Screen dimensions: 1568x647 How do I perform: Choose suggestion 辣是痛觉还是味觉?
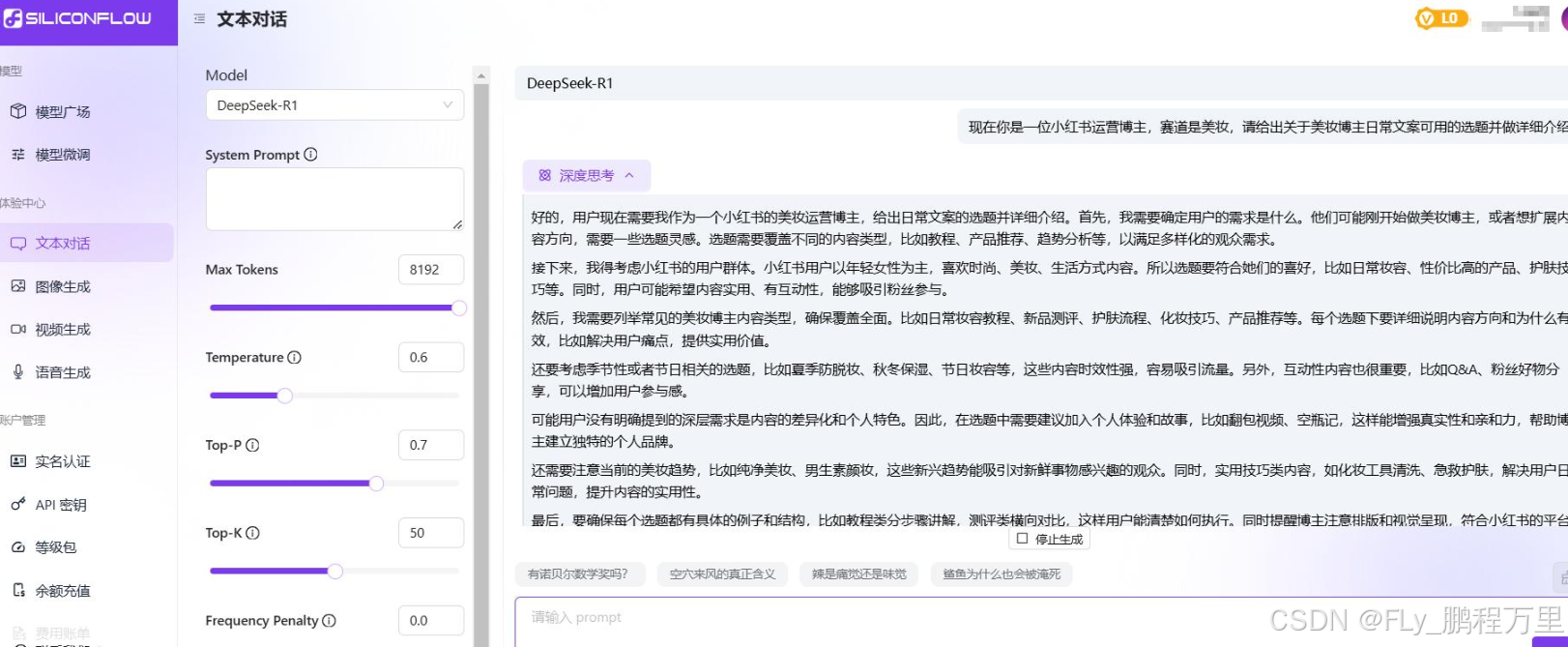tap(859, 574)
